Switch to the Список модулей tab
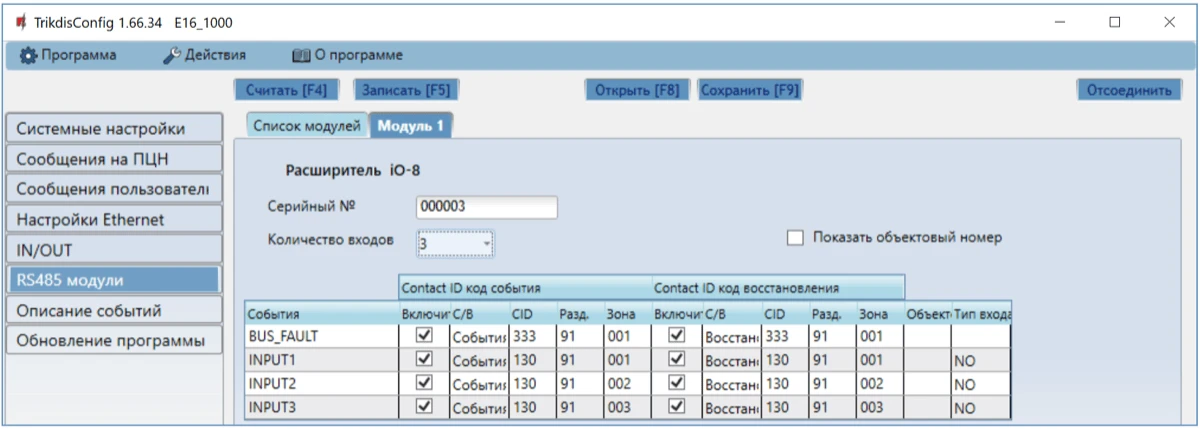 pyautogui.click(x=306, y=125)
